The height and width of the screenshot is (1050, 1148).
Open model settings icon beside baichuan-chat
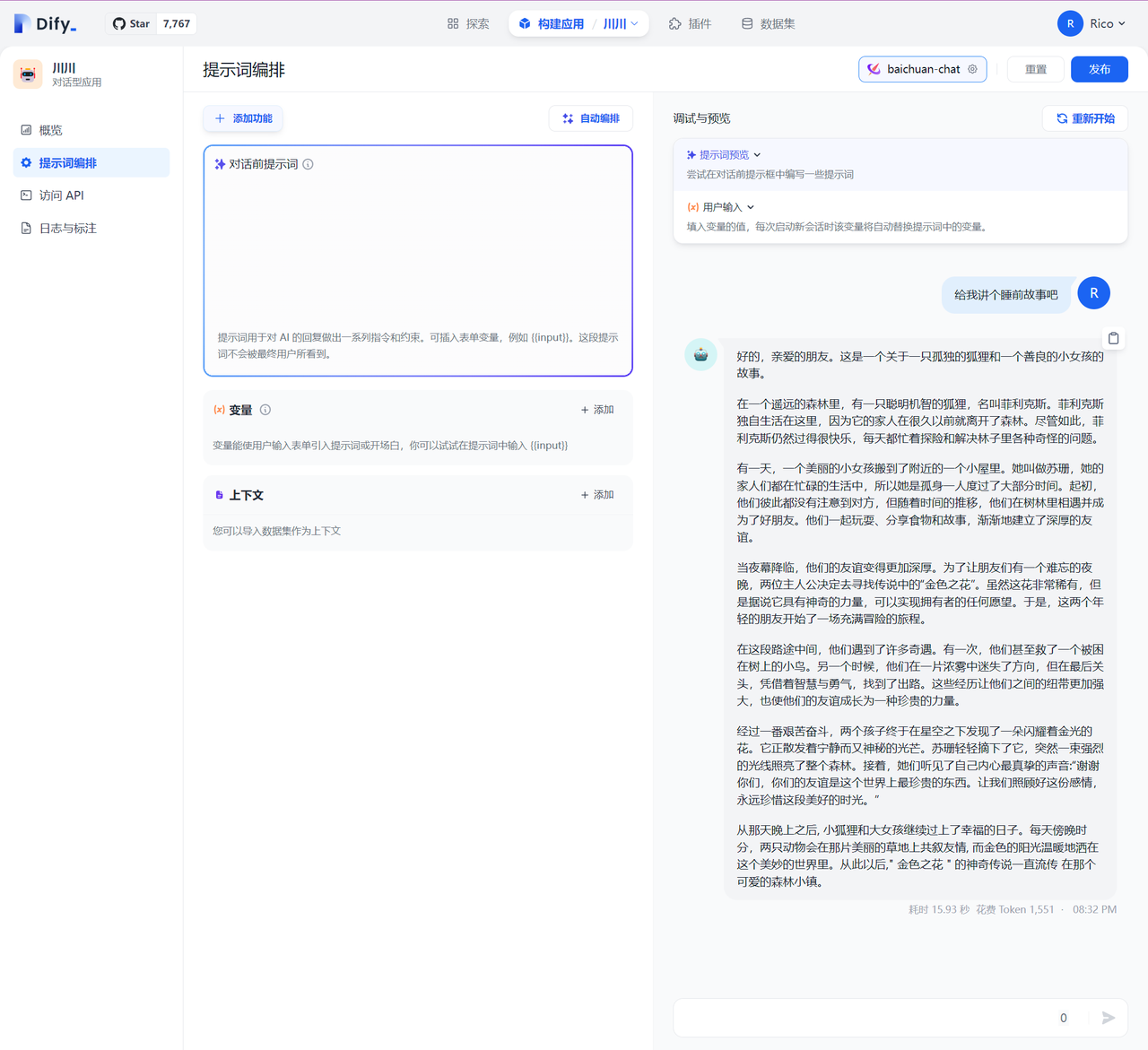tap(972, 69)
